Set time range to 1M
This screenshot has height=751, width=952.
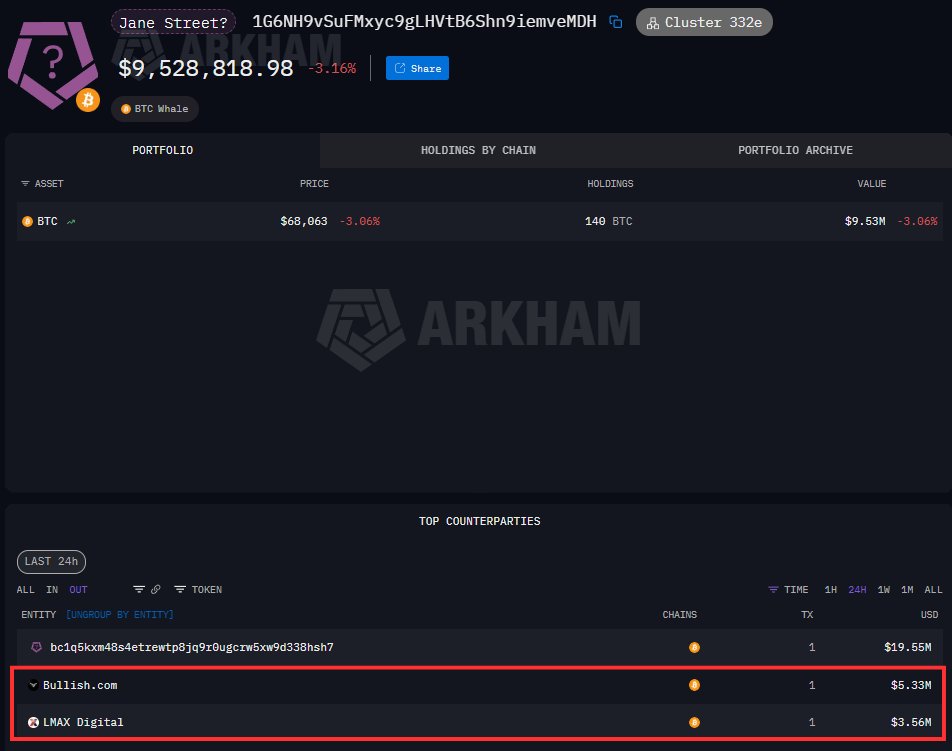point(907,590)
